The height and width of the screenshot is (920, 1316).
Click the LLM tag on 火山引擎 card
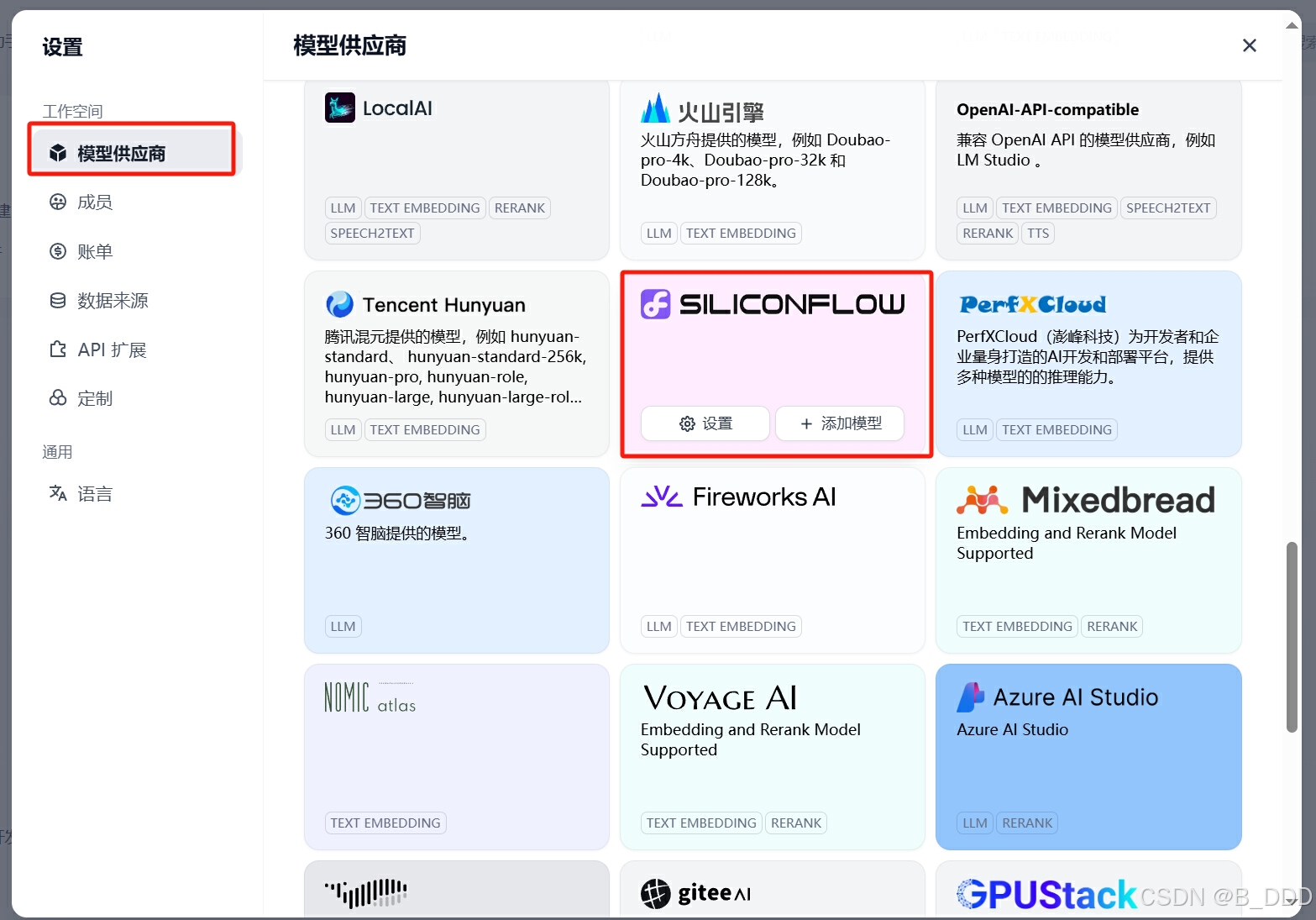pos(658,234)
